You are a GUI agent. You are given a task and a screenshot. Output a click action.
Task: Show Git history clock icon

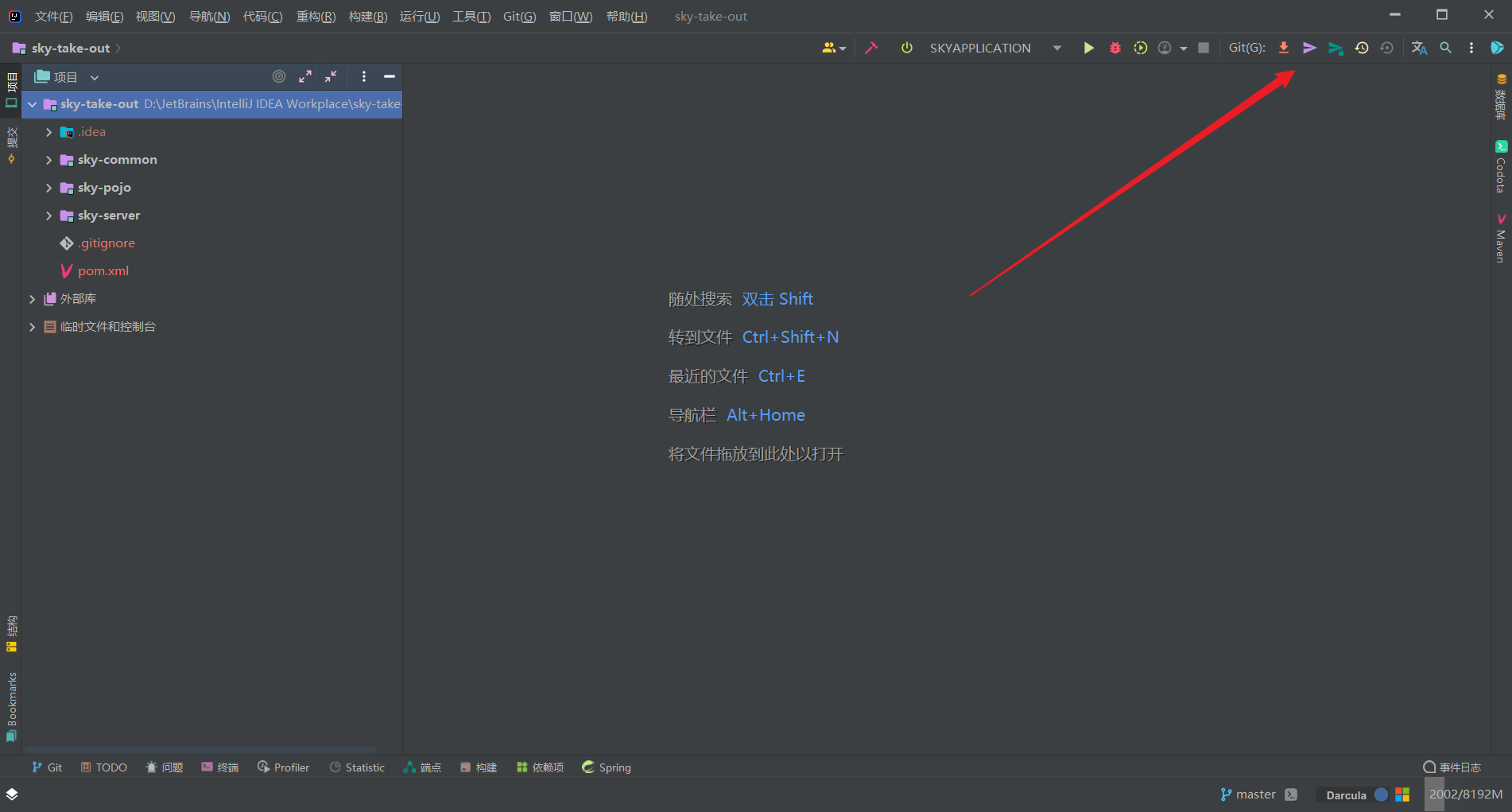pyautogui.click(x=1362, y=48)
